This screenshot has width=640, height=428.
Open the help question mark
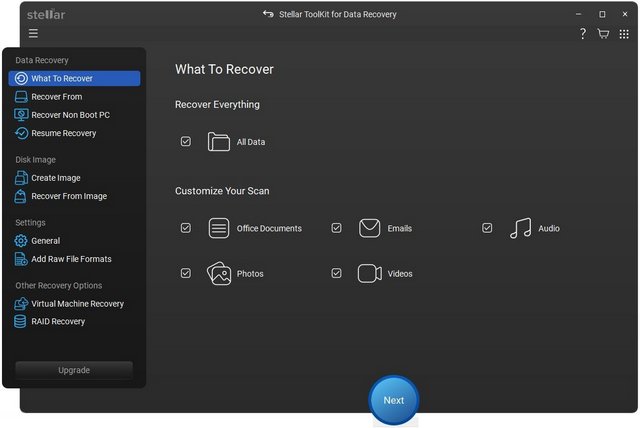583,34
